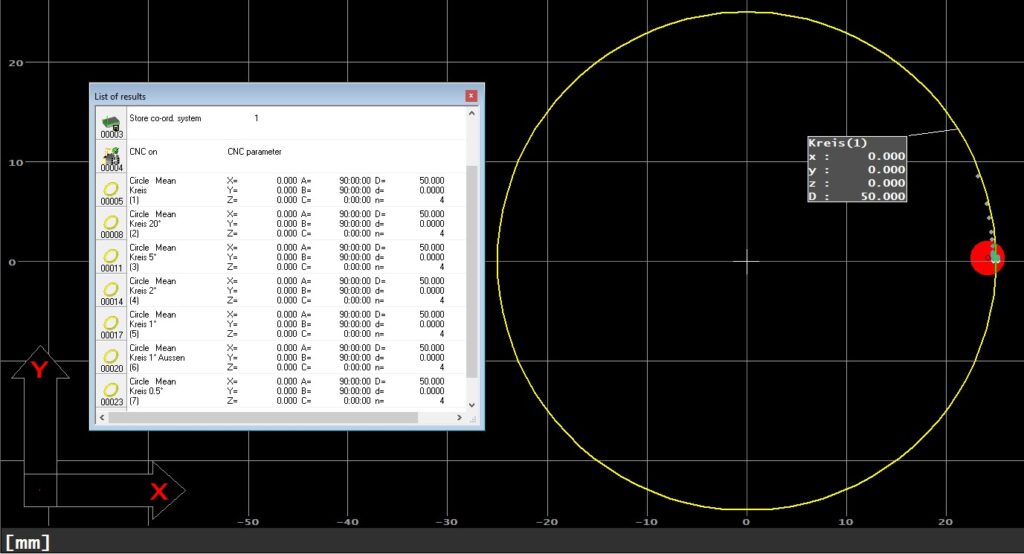Click the red probe point on the circle
The height and width of the screenshot is (554, 1024).
(x=987, y=258)
